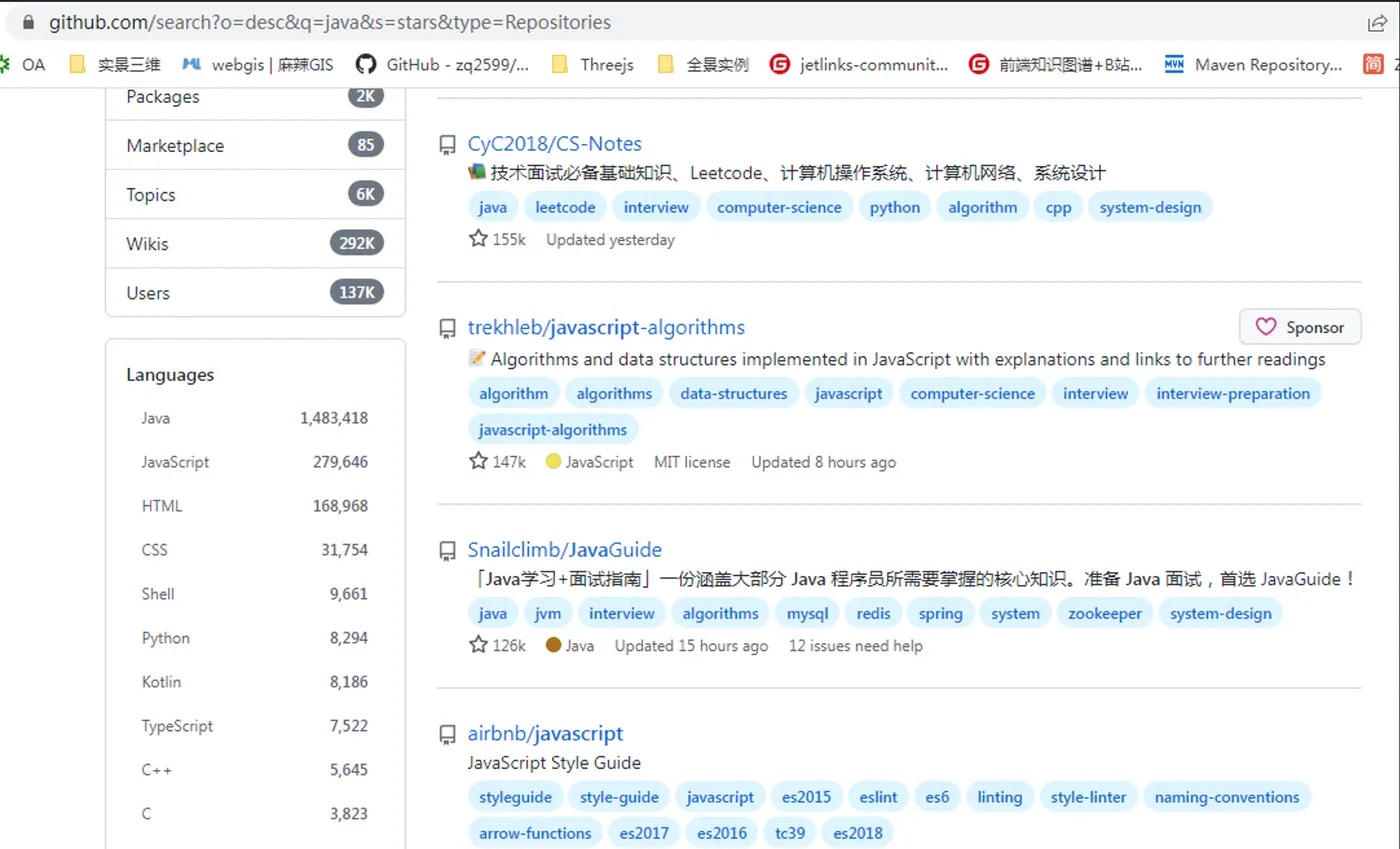
Task: Click the address bar URL
Action: [x=330, y=22]
